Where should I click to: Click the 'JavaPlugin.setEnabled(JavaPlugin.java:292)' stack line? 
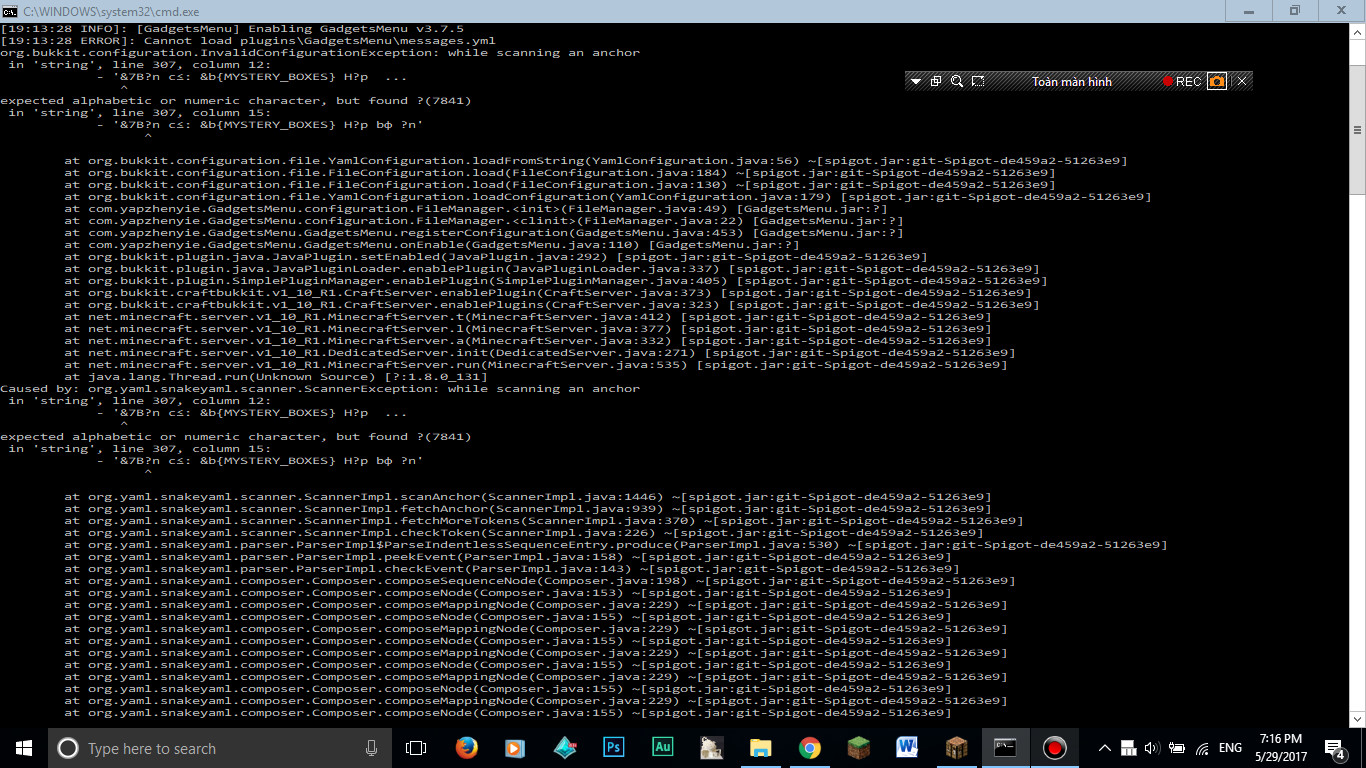pos(496,257)
